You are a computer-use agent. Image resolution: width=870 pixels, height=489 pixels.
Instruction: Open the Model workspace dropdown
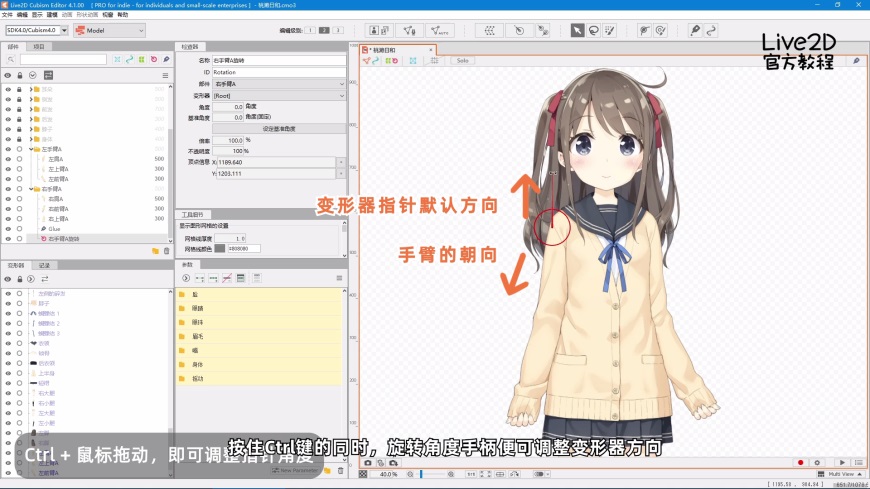(x=110, y=30)
